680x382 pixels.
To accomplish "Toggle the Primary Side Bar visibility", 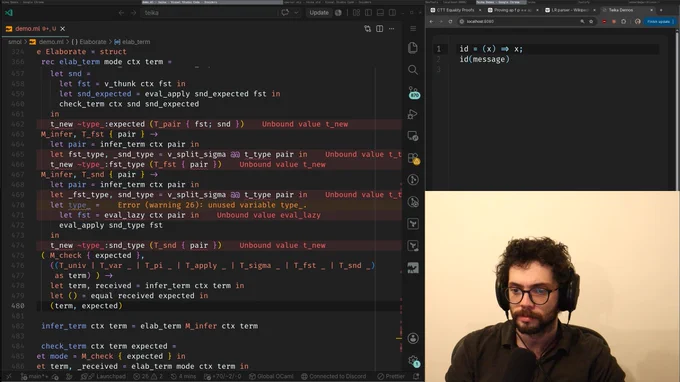I will (368, 13).
